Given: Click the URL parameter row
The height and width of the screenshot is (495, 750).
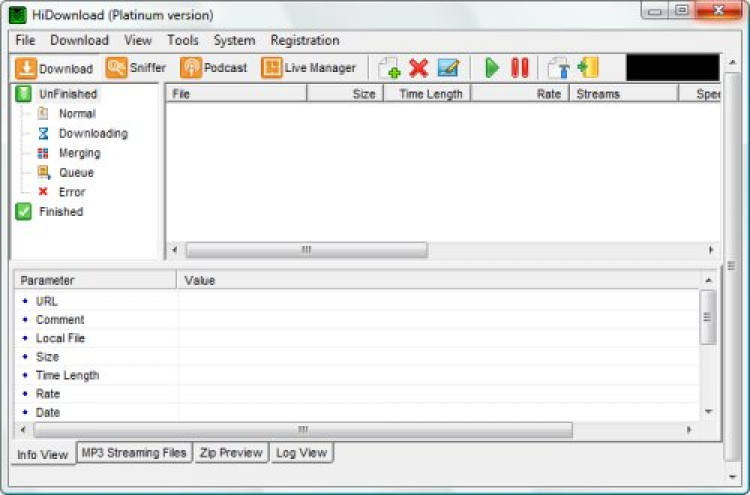Looking at the screenshot, I should pos(356,301).
